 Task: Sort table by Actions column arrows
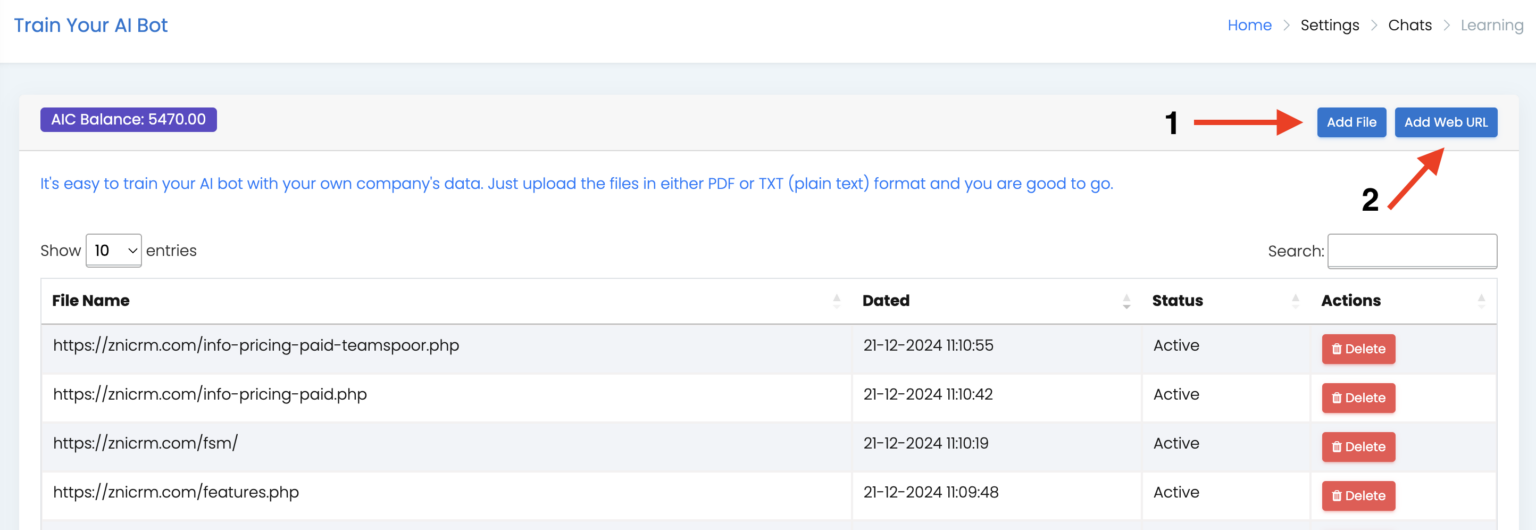1481,301
